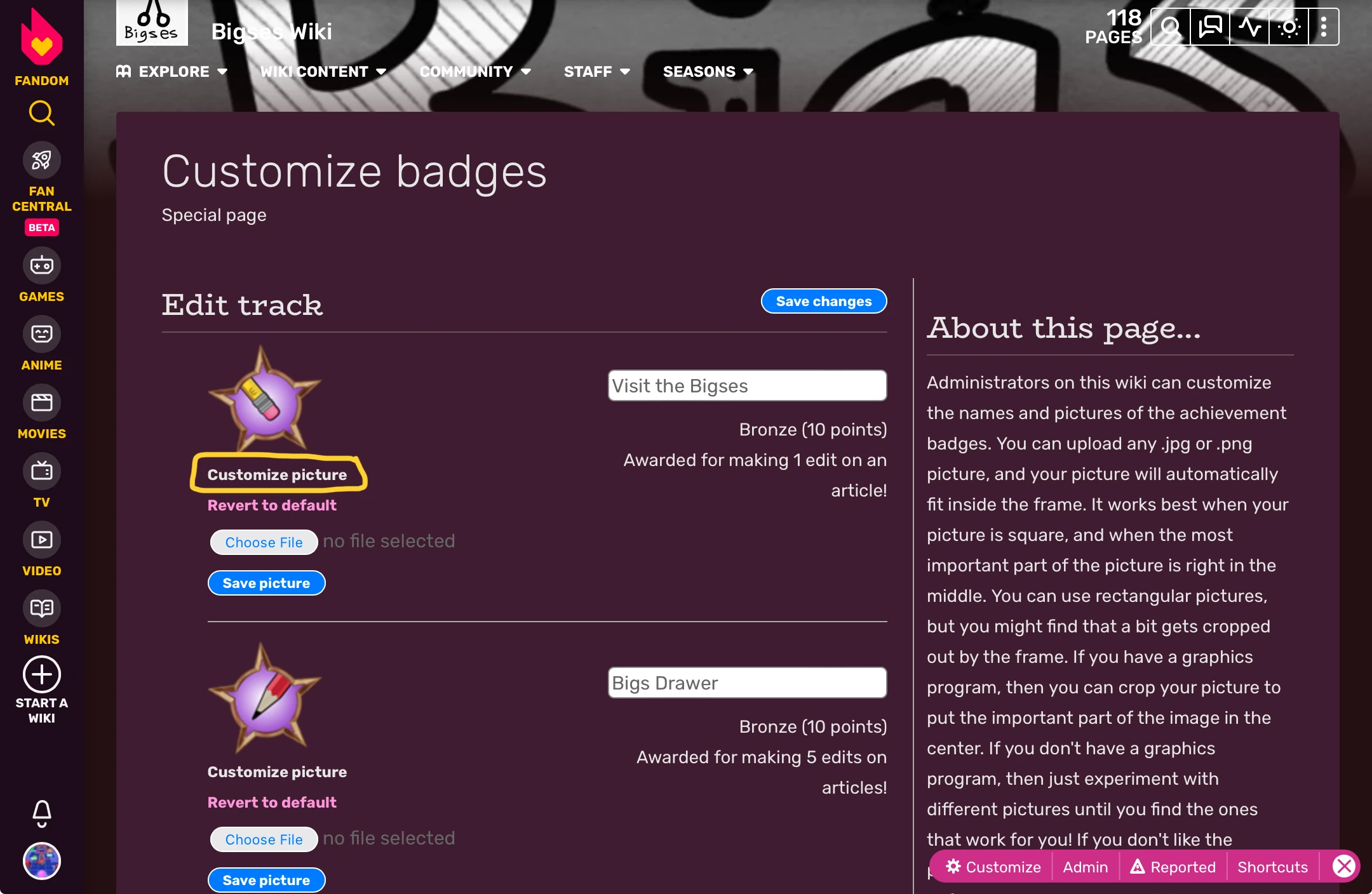Click your profile avatar at bottom left
The height and width of the screenshot is (894, 1372).
pos(41,861)
